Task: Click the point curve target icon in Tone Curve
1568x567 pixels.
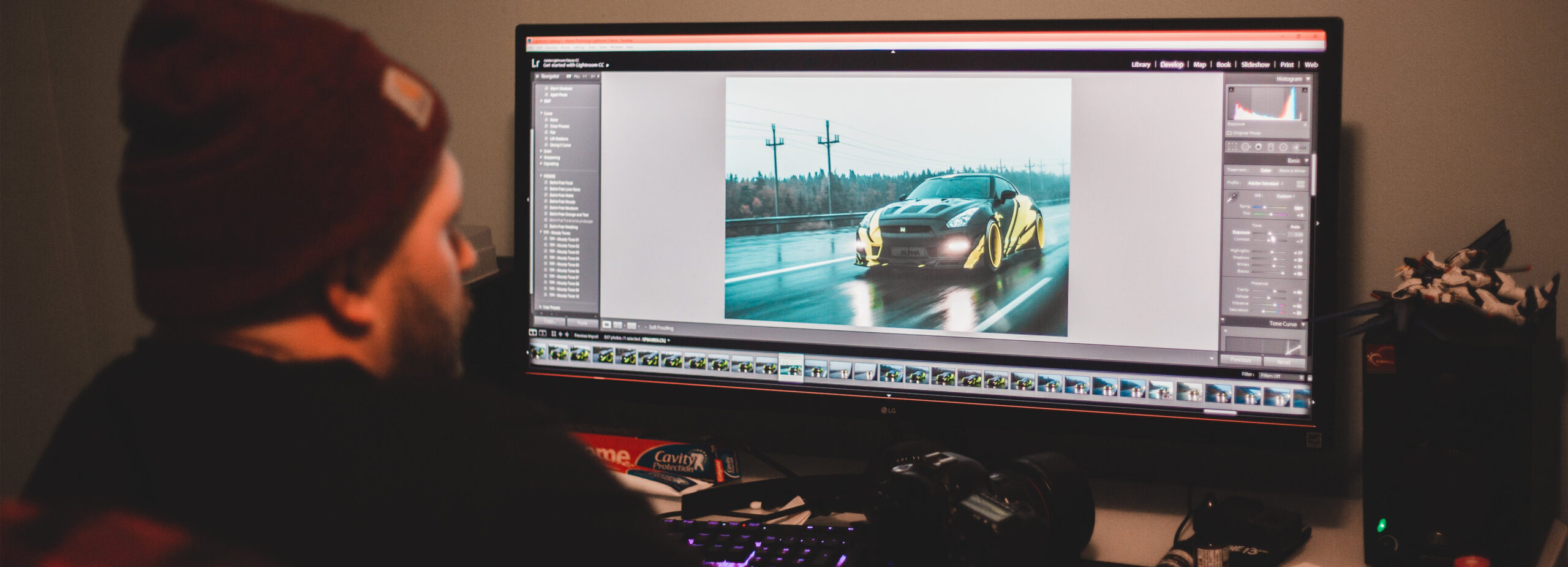Action: tap(1226, 330)
